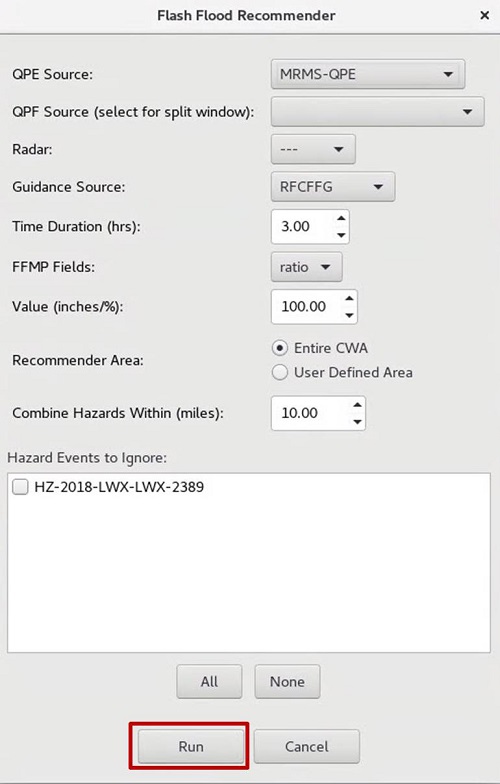This screenshot has height=784, width=500.
Task: Click the Cancel button
Action: click(306, 746)
